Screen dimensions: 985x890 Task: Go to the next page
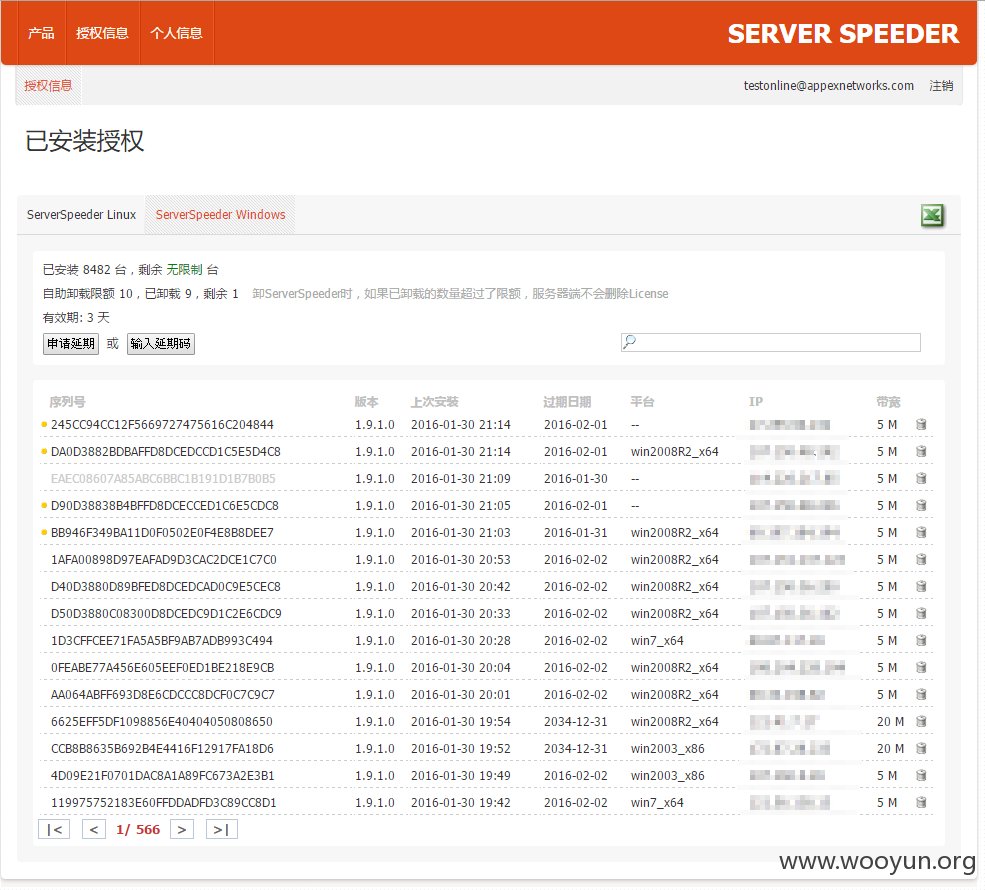click(182, 830)
